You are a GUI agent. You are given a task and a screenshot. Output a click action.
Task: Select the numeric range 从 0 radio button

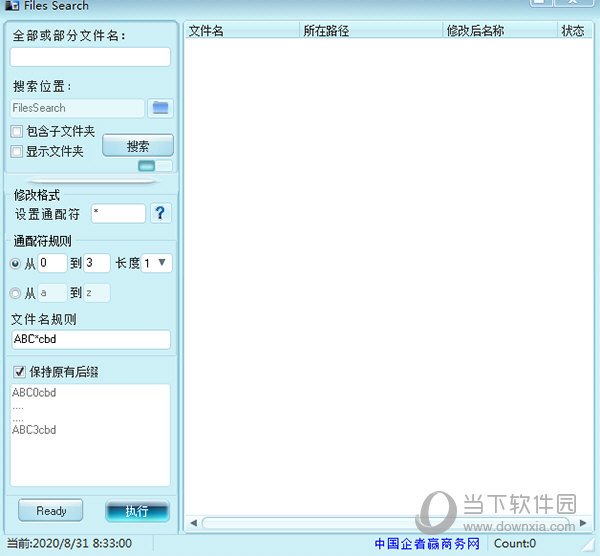click(16, 264)
